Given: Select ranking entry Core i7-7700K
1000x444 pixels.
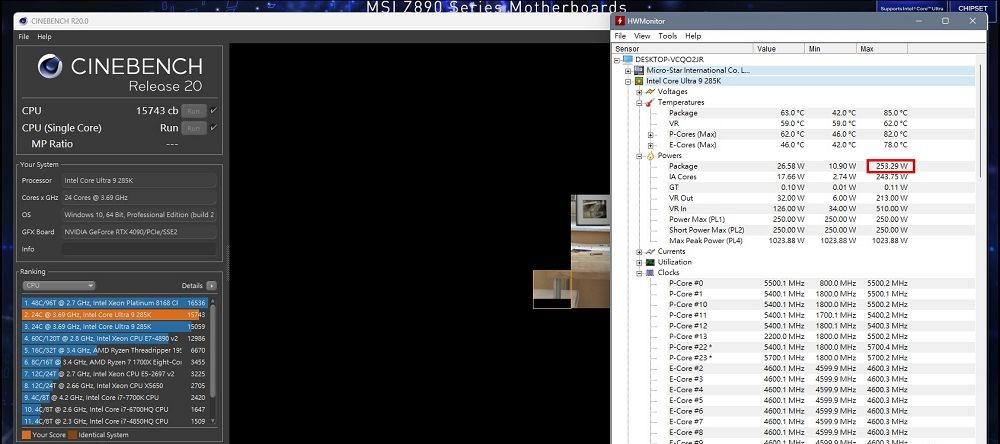Looking at the screenshot, I should click(x=114, y=397).
